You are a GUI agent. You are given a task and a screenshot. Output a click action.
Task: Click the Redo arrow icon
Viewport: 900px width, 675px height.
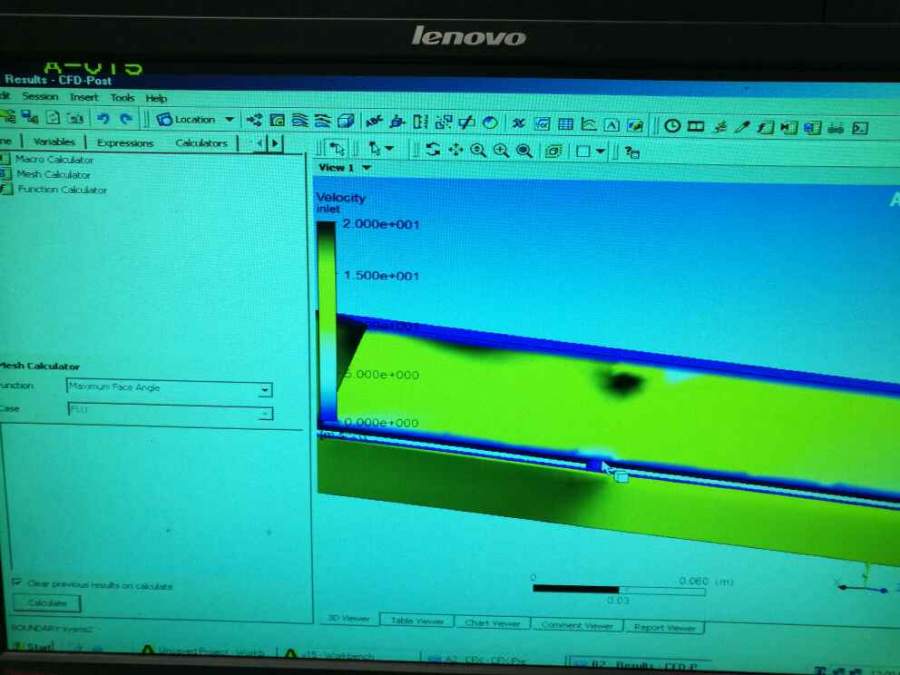coord(126,119)
